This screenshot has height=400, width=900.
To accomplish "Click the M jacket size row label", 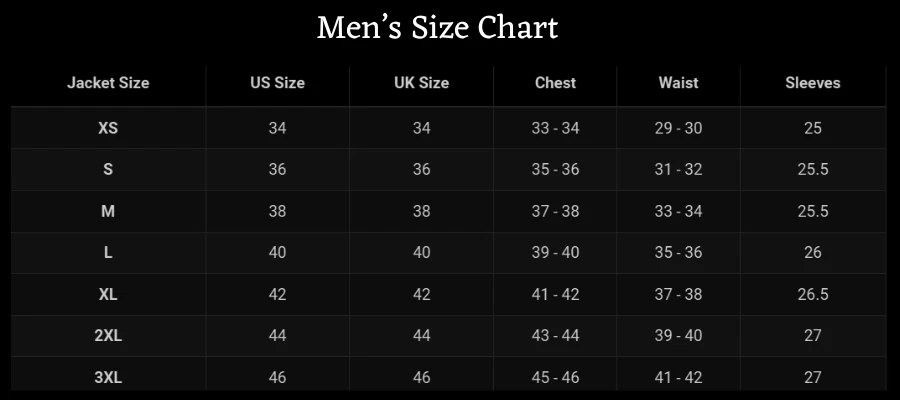I will [x=108, y=211].
